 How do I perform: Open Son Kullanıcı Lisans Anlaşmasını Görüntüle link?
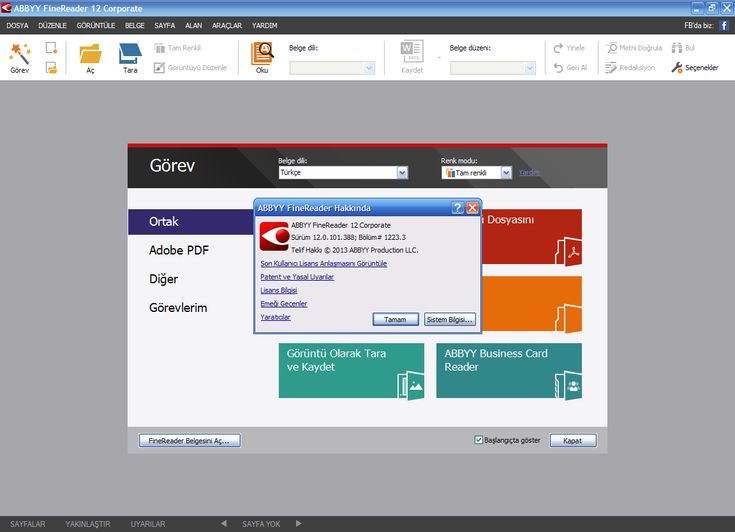[x=323, y=263]
